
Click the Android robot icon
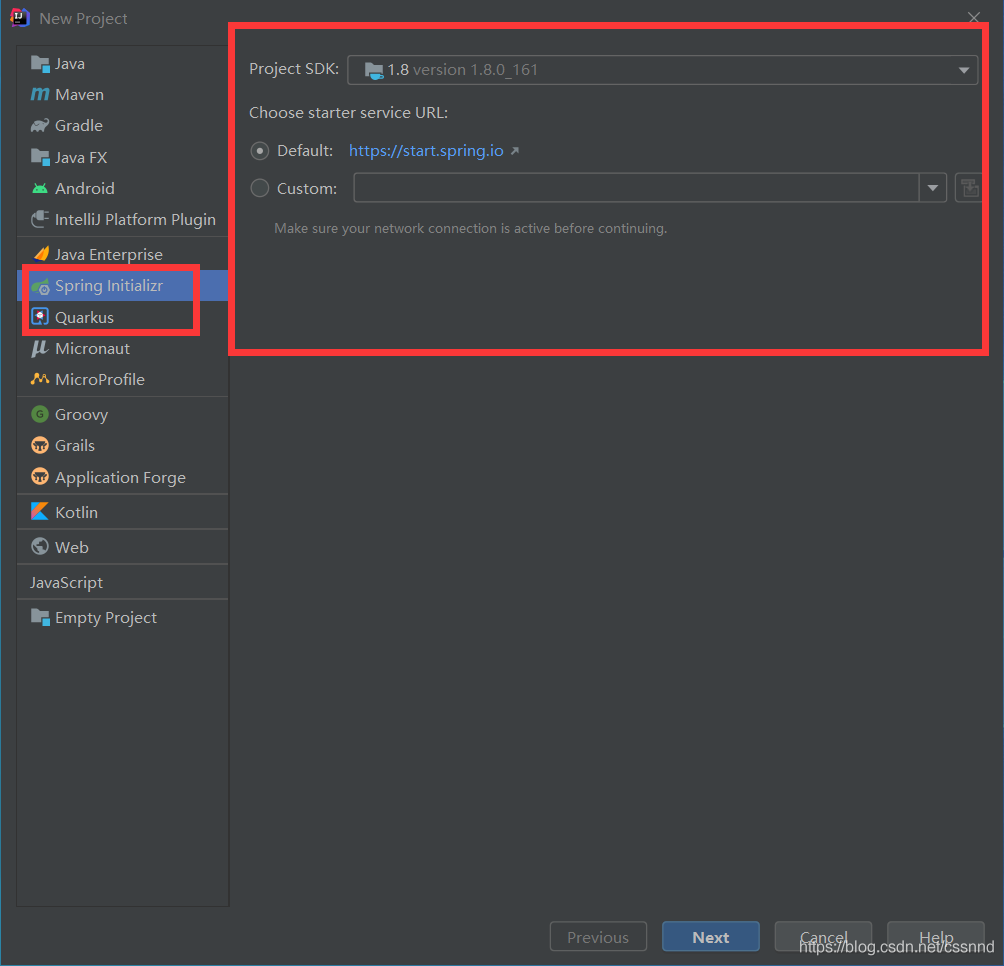[40, 189]
